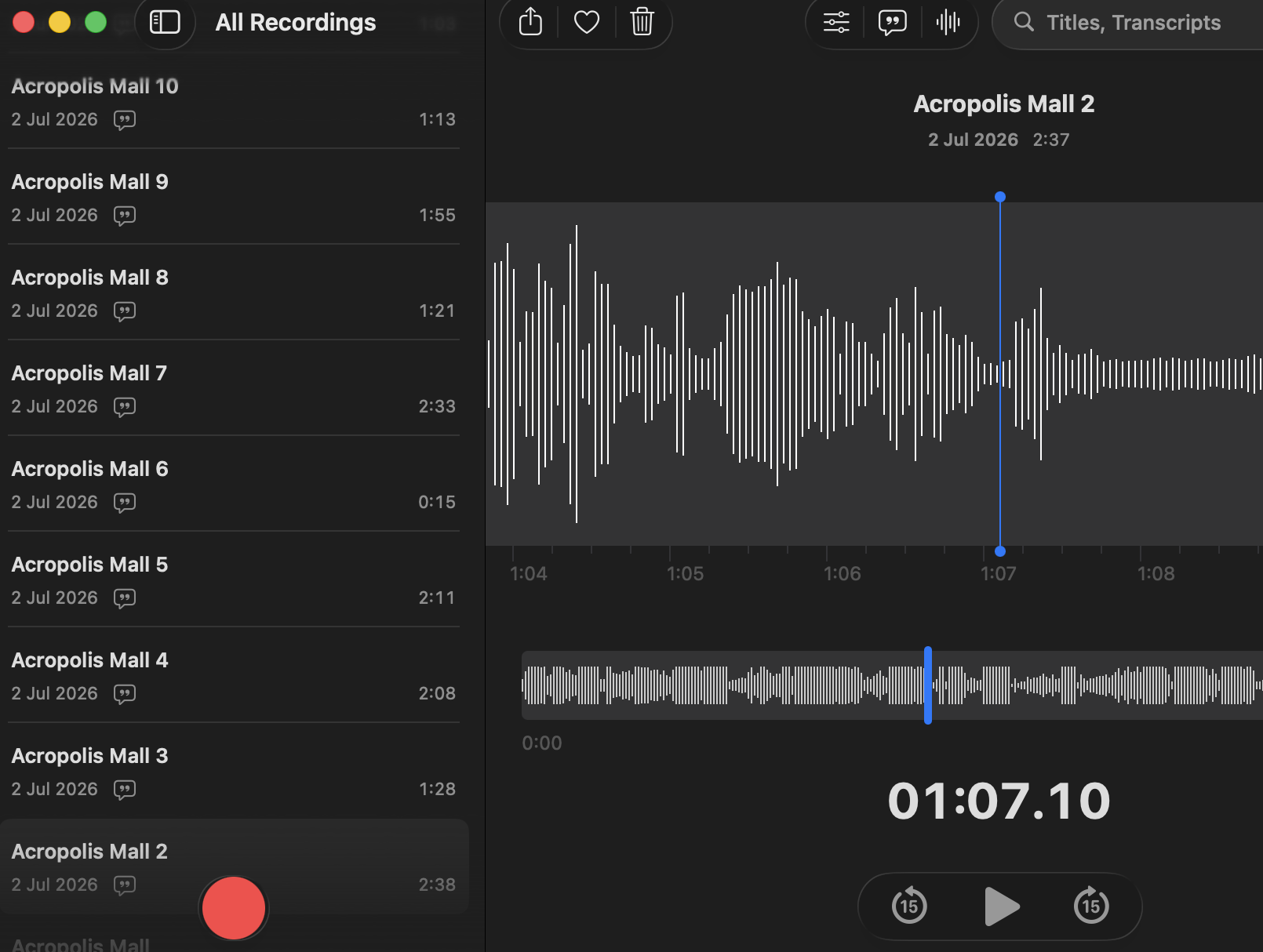The width and height of the screenshot is (1263, 952).
Task: Click transcript icon on Acropolis Mall 3
Action: (x=125, y=790)
